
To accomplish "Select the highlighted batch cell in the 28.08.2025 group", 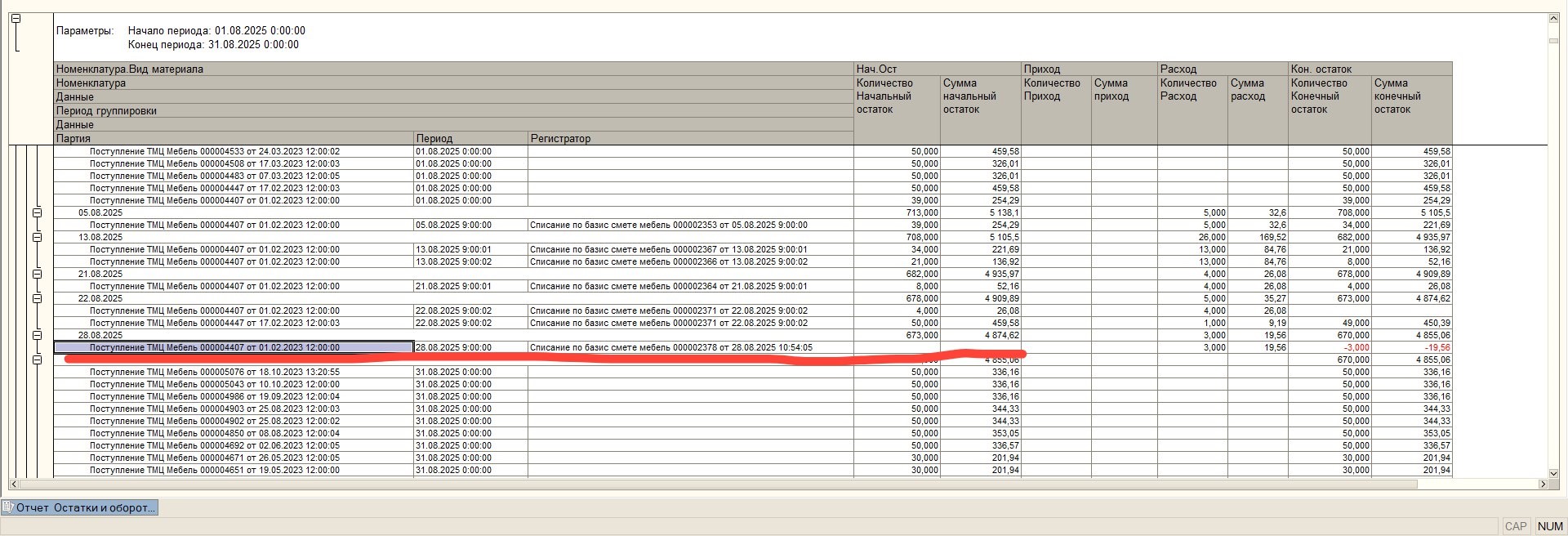I will tap(234, 347).
